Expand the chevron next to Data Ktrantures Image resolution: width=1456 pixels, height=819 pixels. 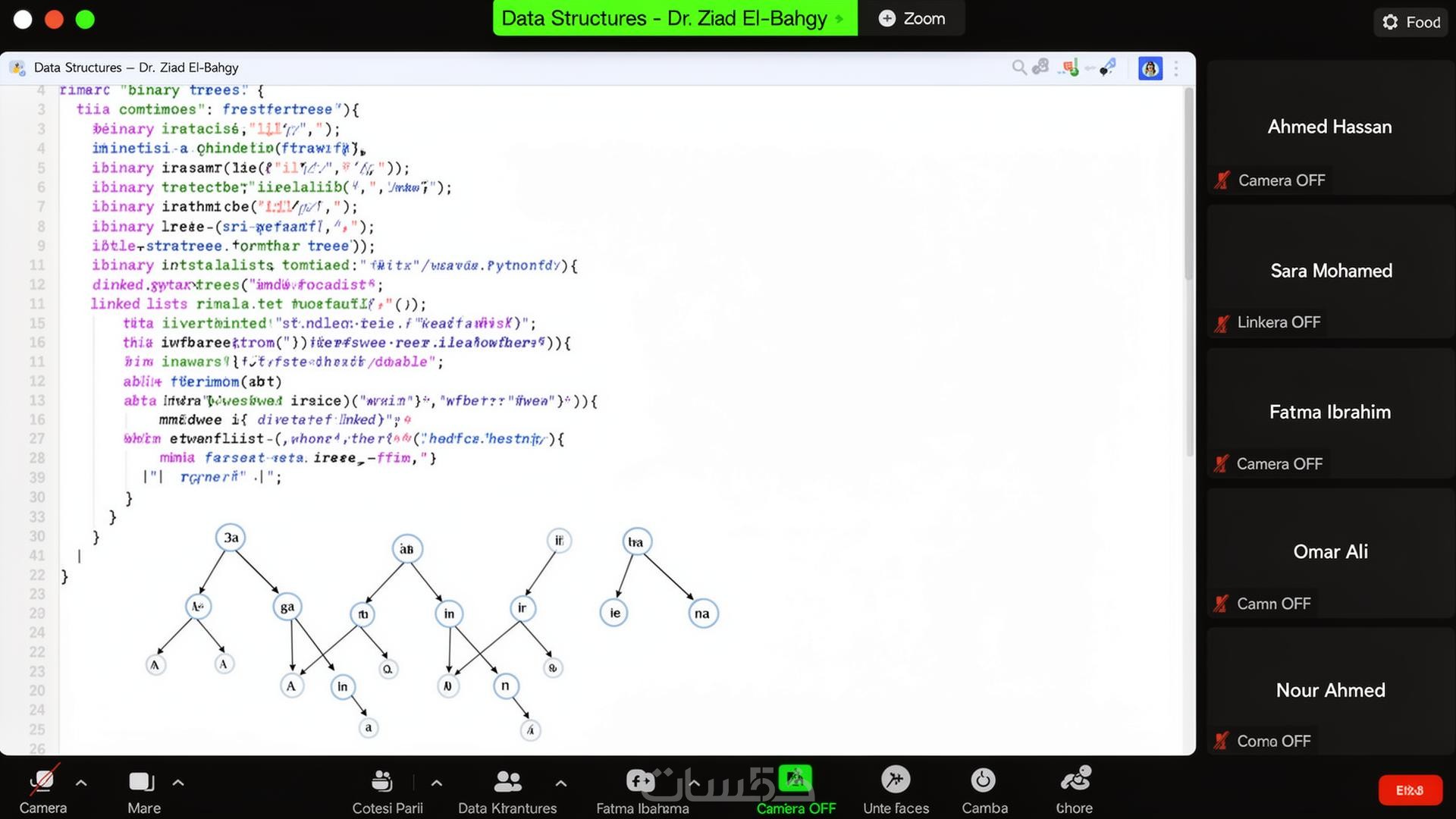point(560,783)
